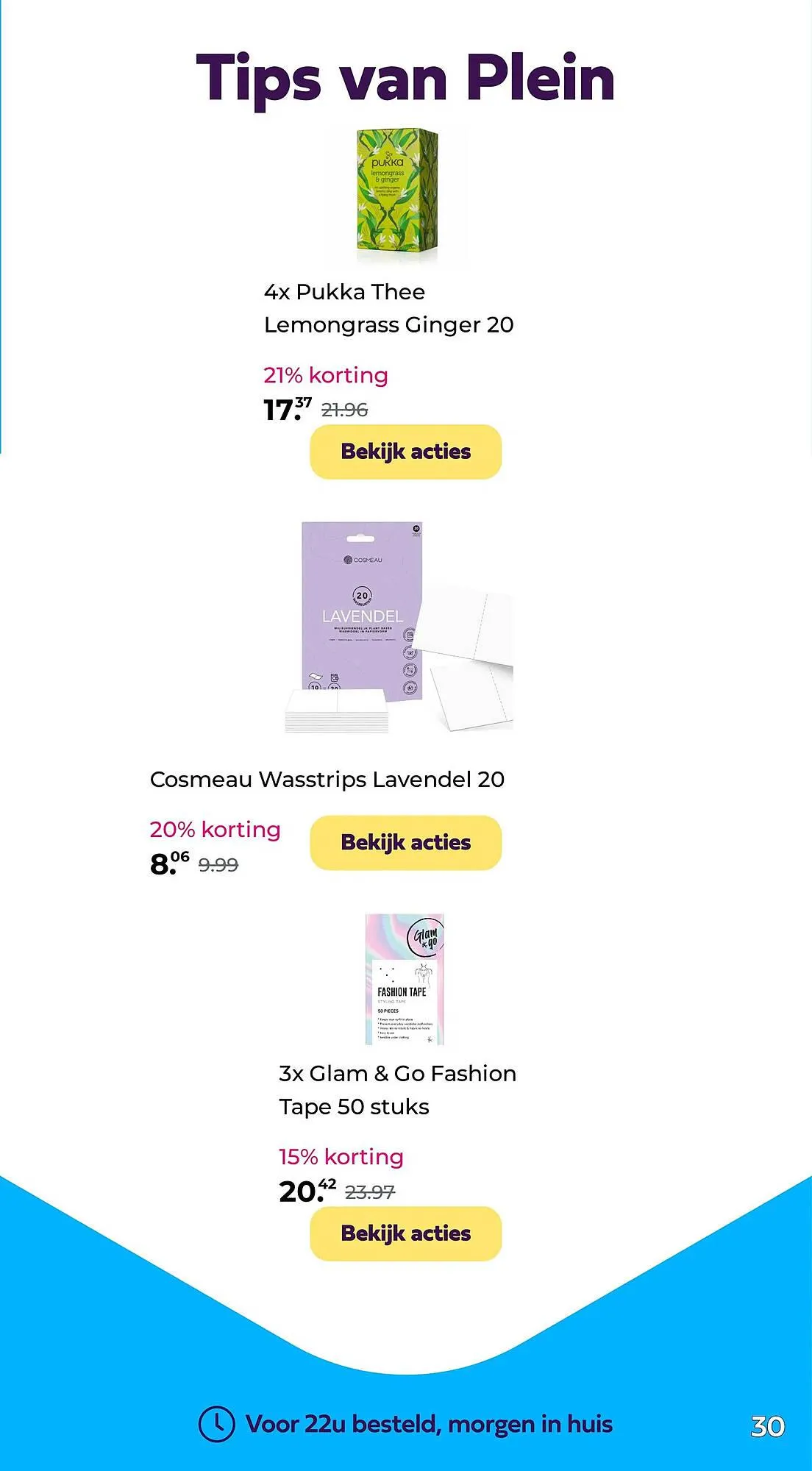Screen dimensions: 812x1471
Task: Click the 17.37 sale price
Action: pyautogui.click(x=287, y=409)
